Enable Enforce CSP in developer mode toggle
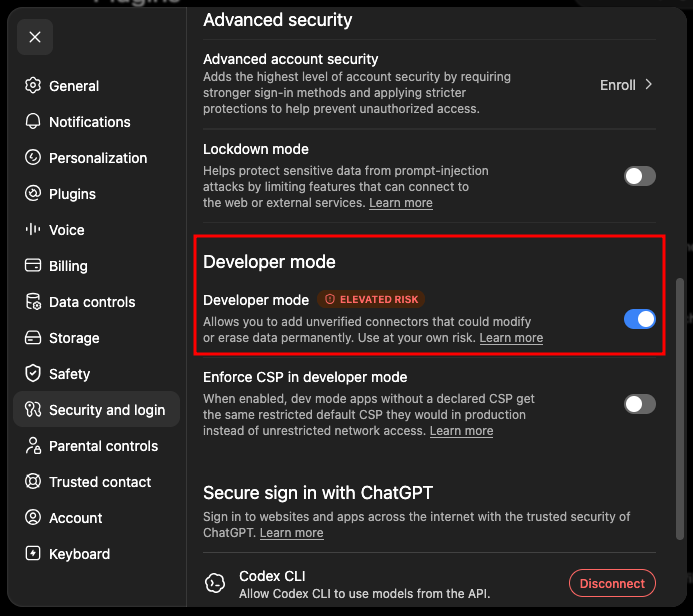The width and height of the screenshot is (693, 616). (640, 404)
